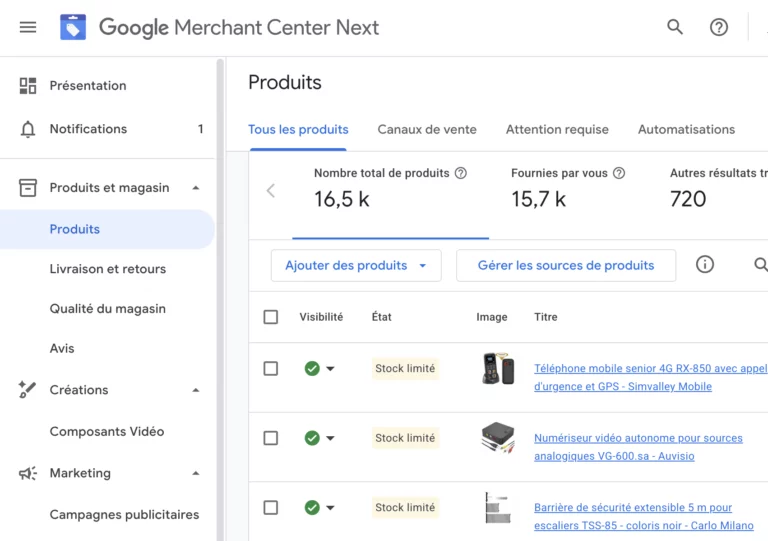Image resolution: width=768 pixels, height=541 pixels.
Task: Open the Ajouter des produits dropdown
Action: point(356,265)
